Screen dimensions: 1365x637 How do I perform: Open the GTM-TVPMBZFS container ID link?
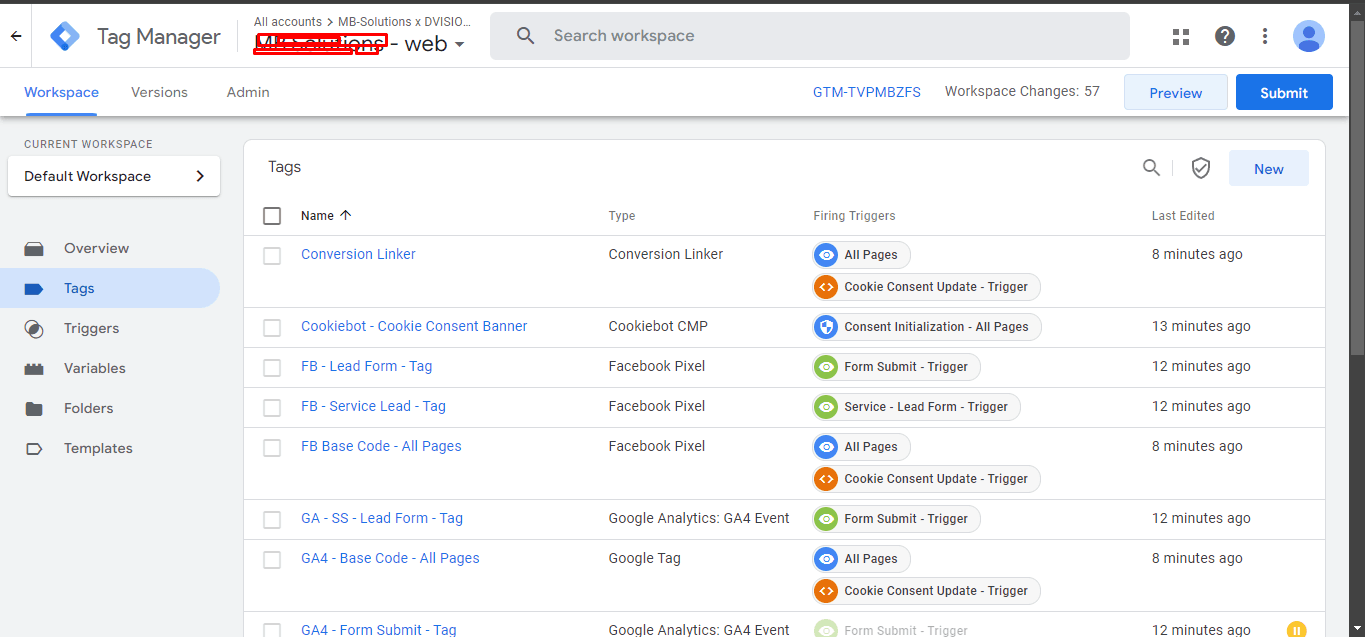pyautogui.click(x=867, y=92)
